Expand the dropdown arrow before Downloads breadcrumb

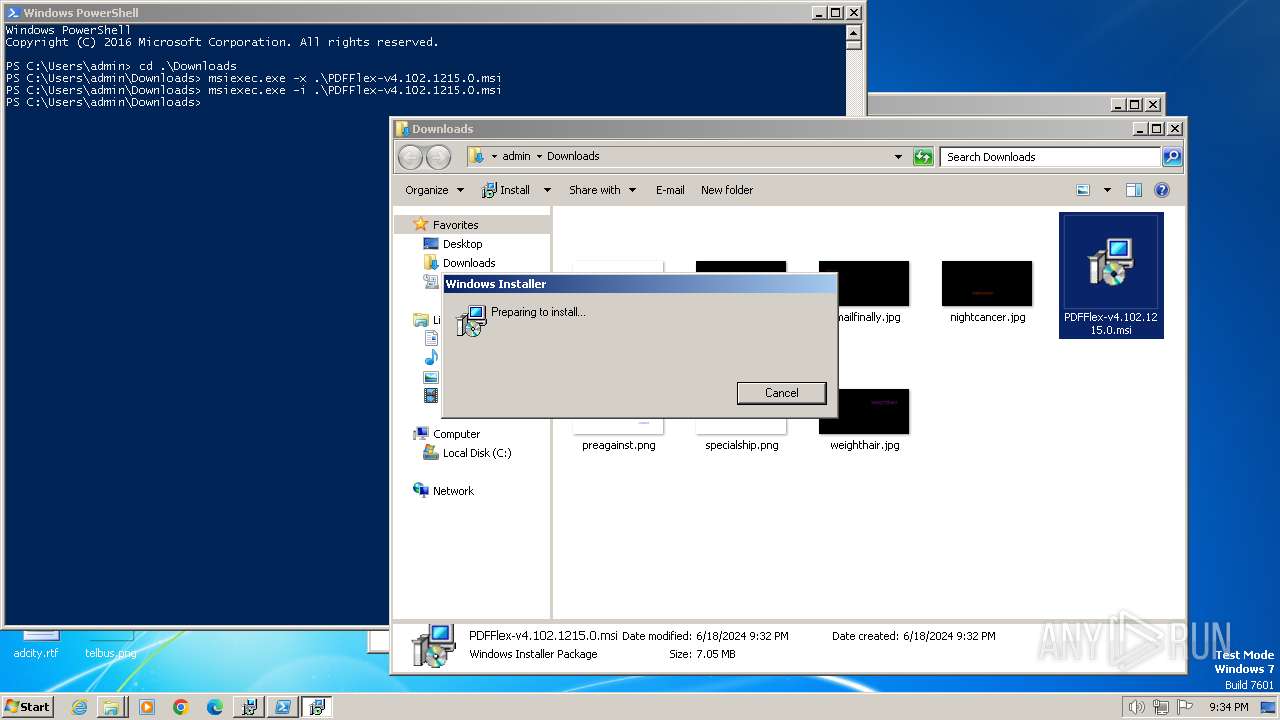tap(539, 156)
